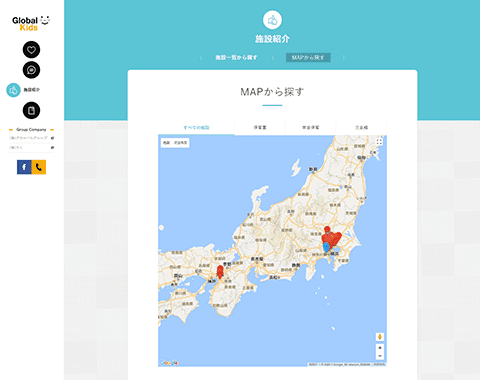Image resolution: width=480 pixels, height=380 pixels.
Task: Open the 施設紹介 label in the sidebar
Action: pyautogui.click(x=32, y=90)
